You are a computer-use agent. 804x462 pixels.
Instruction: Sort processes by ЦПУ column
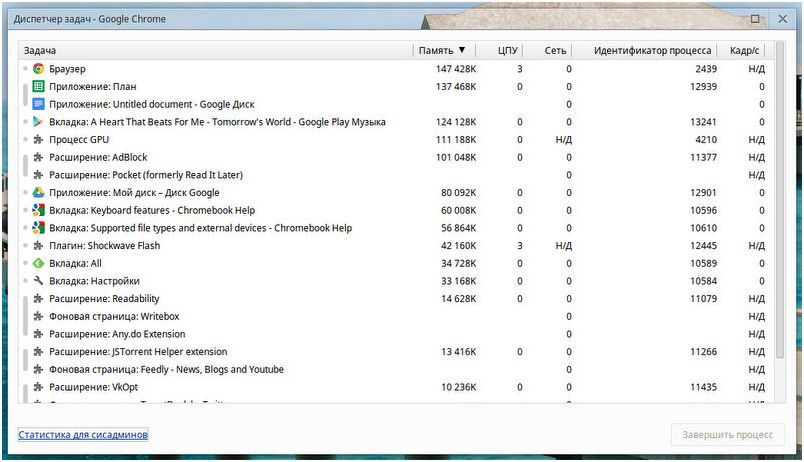pos(509,50)
